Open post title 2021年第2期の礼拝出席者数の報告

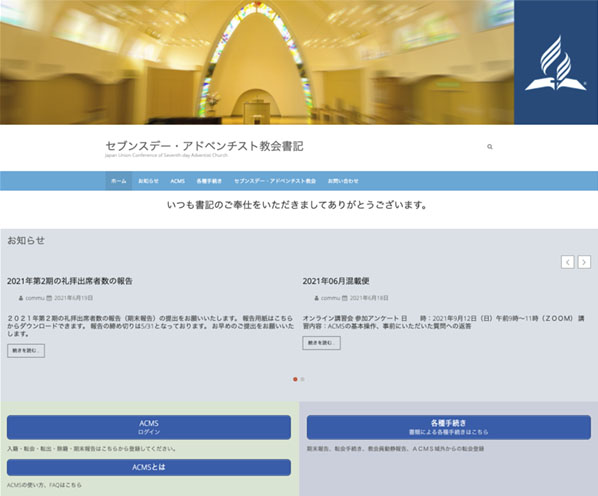70,281
